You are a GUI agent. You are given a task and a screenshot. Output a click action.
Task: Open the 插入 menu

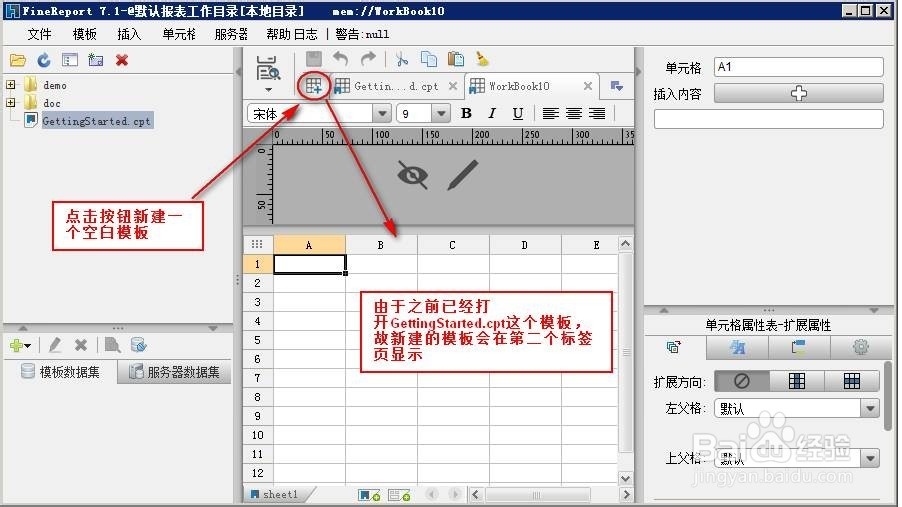(x=129, y=35)
